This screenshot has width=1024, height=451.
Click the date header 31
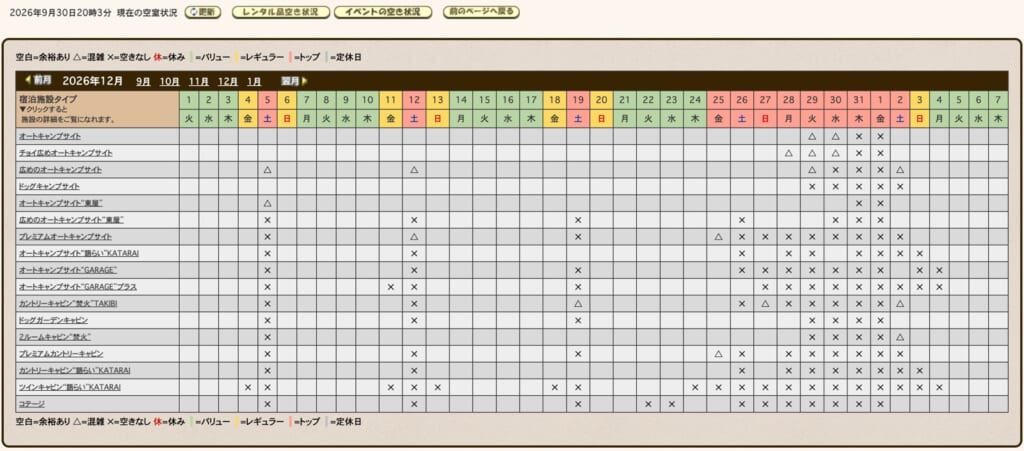(x=859, y=100)
